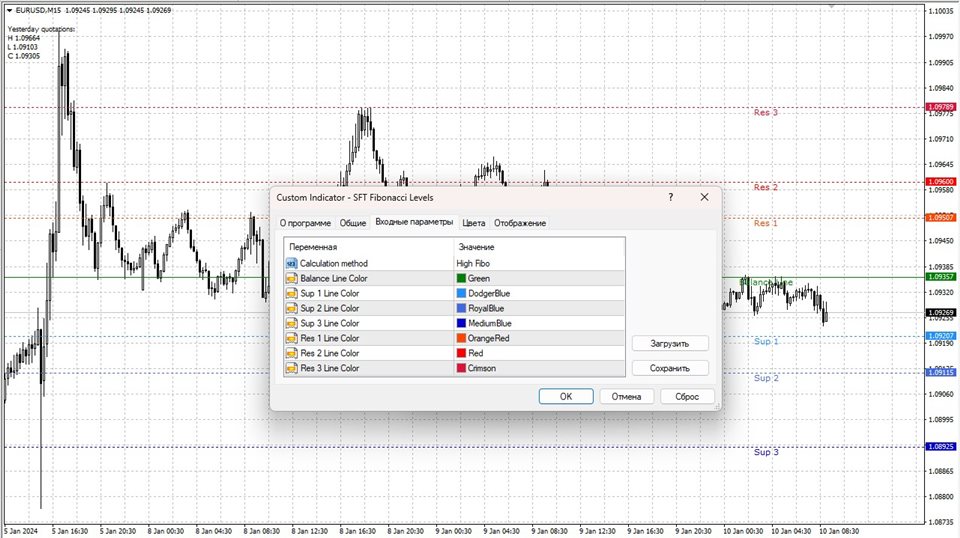Click the Res 3 level label on chart
This screenshot has height=538, width=960.
765,113
